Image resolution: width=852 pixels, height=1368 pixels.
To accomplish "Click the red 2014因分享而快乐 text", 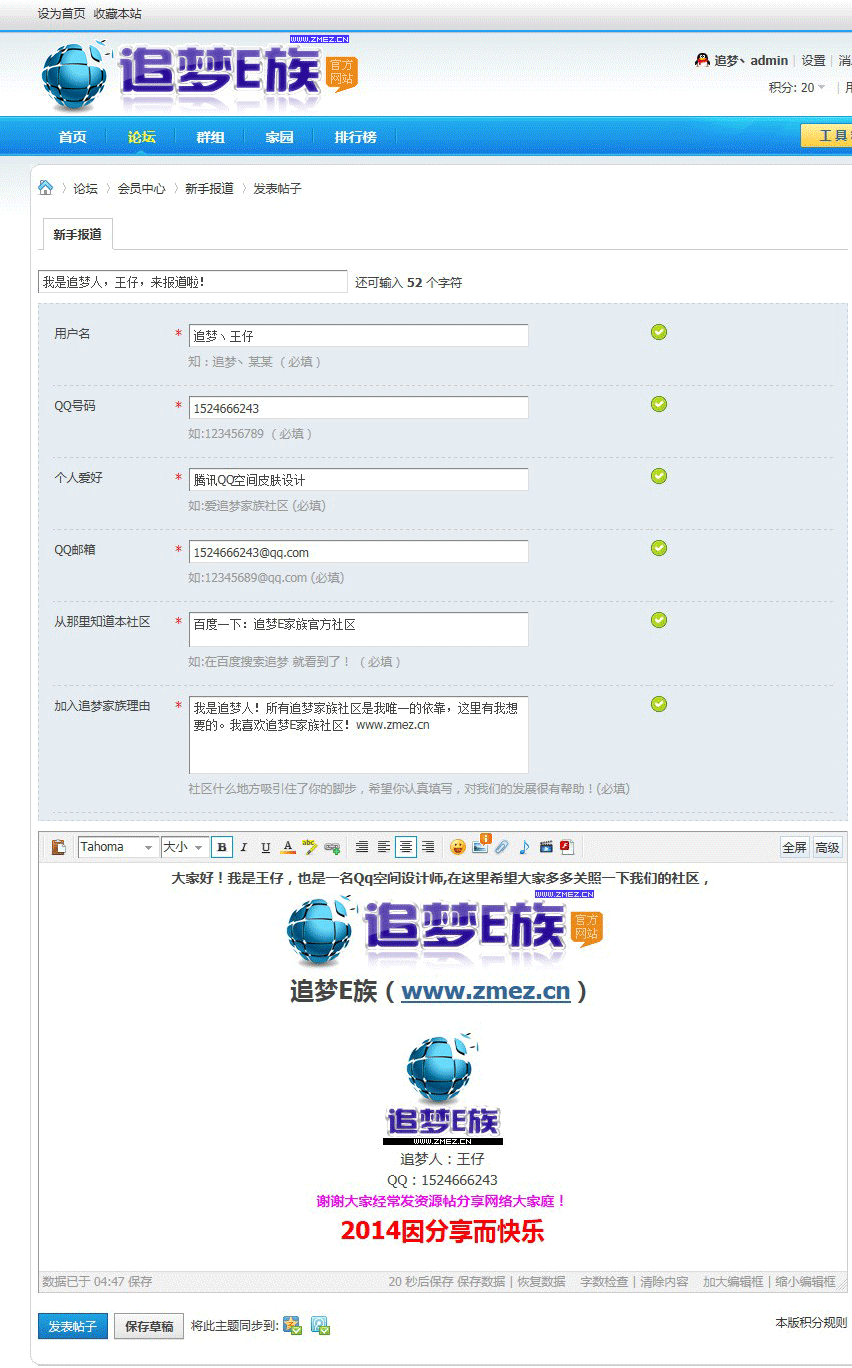I will tap(442, 1232).
